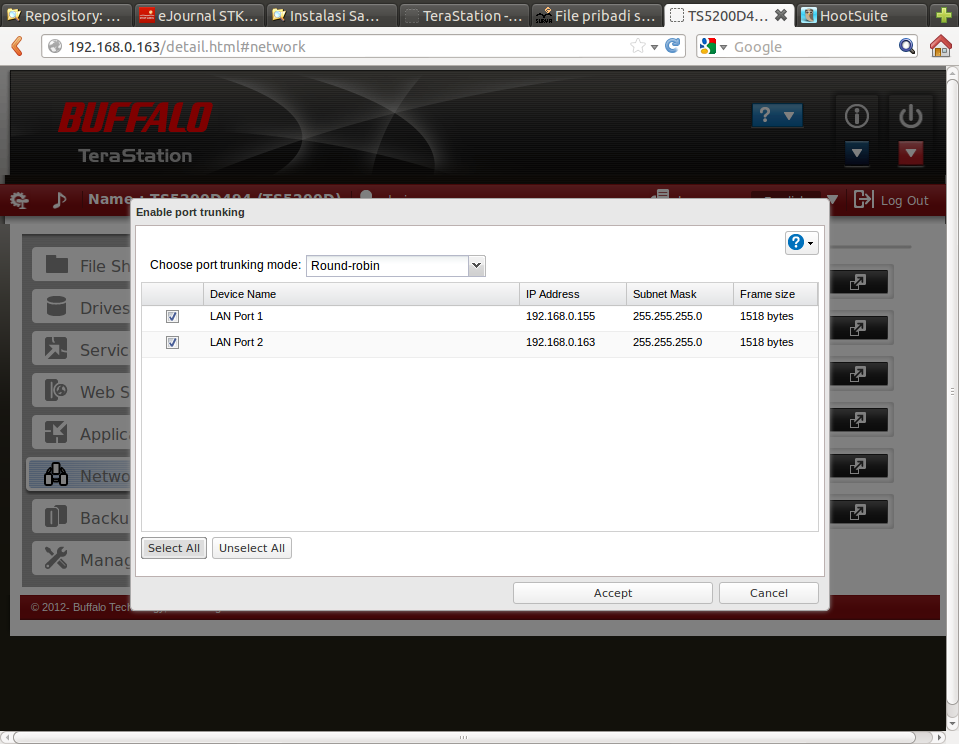Click the Round-robin mode combo box field
This screenshot has width=959, height=744.
click(x=388, y=266)
